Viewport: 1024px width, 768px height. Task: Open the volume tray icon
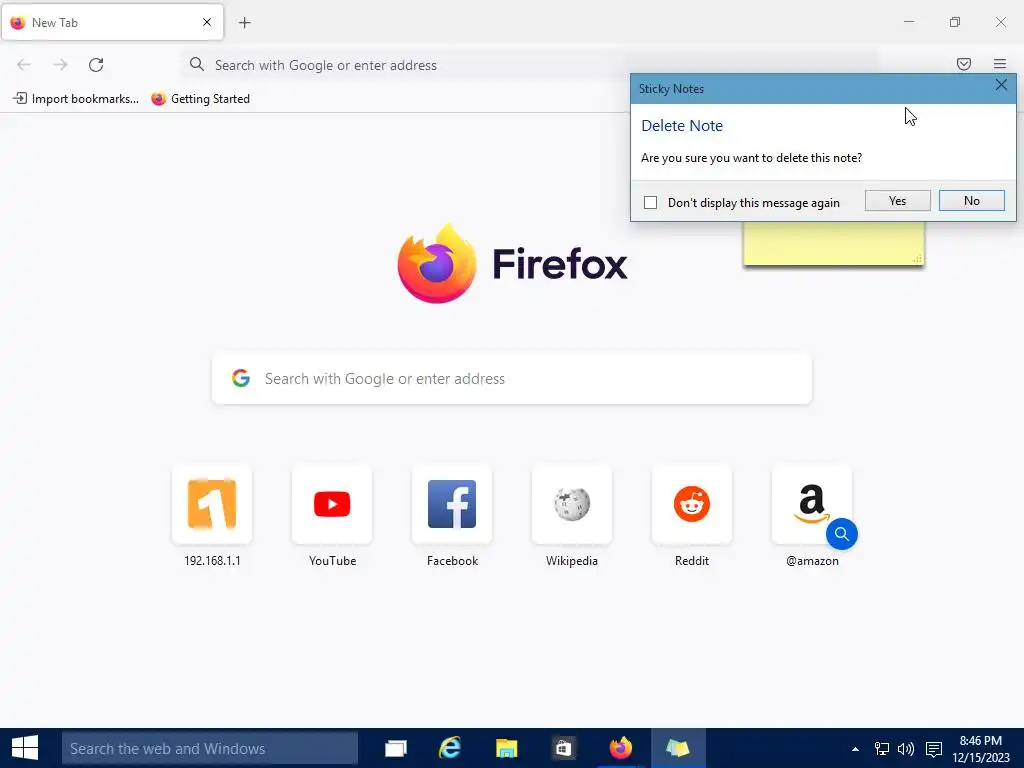(906, 749)
